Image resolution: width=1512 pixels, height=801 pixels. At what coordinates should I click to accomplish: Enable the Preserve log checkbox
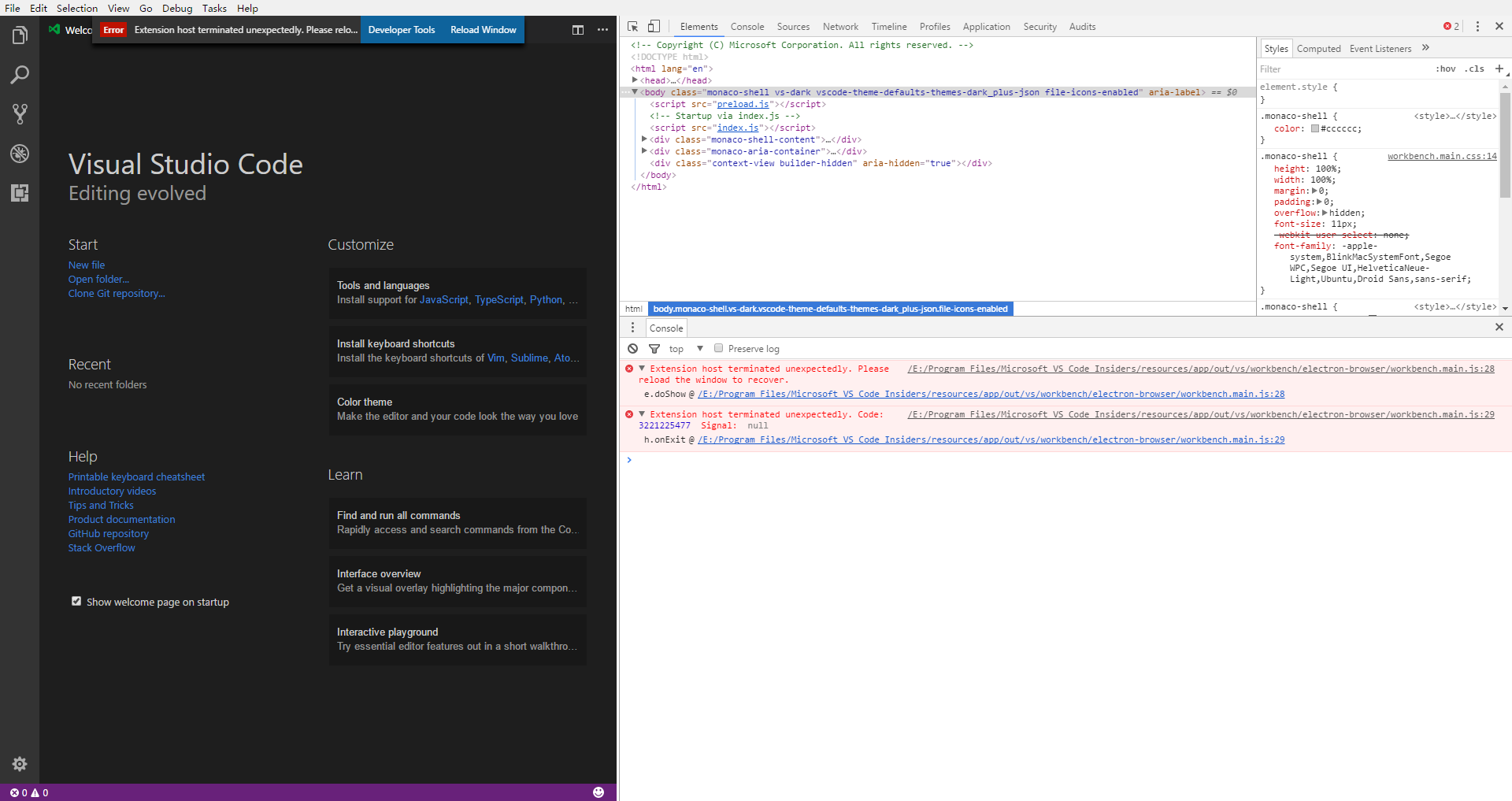point(718,348)
